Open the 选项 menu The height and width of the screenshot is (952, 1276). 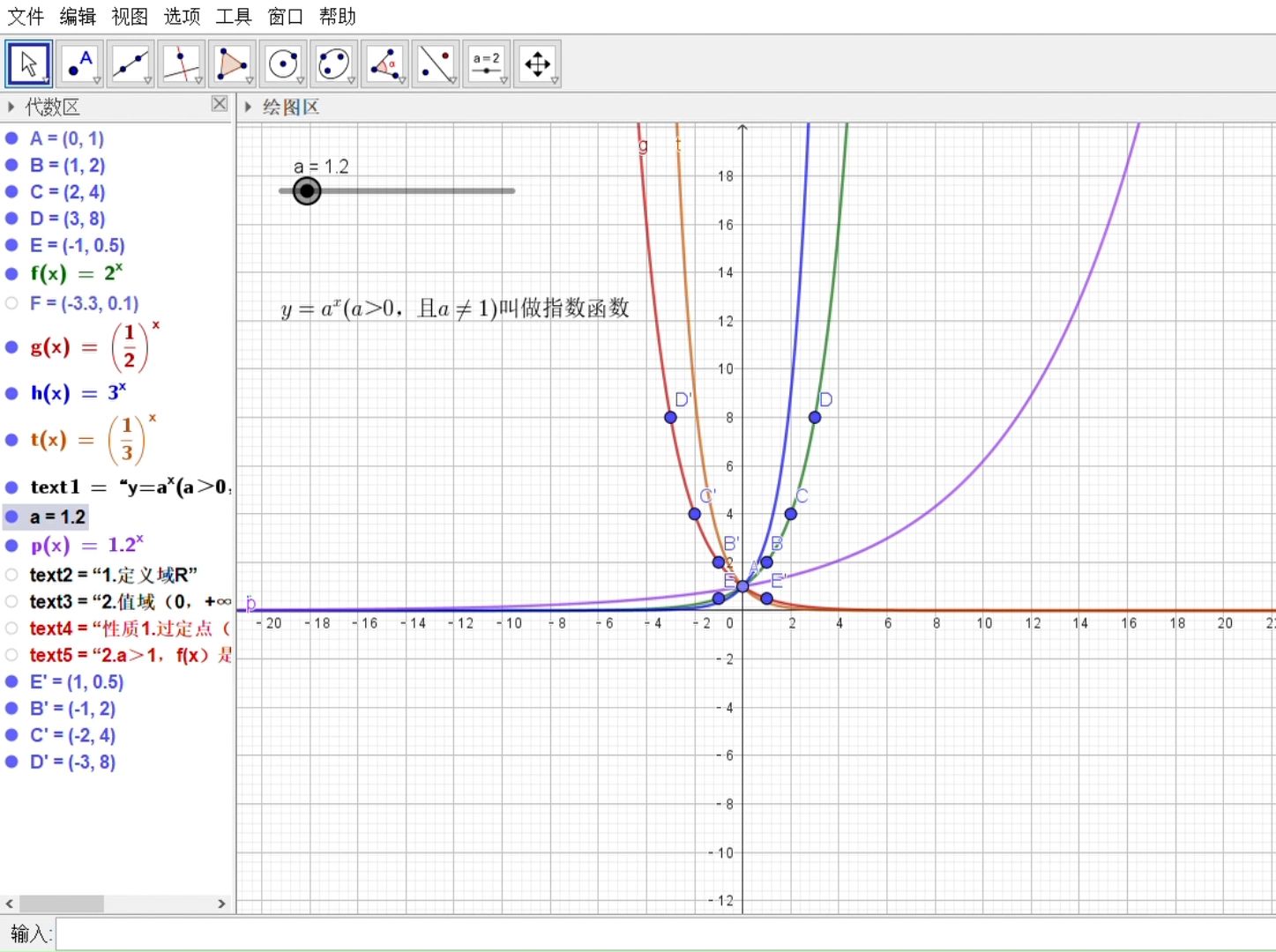click(182, 16)
